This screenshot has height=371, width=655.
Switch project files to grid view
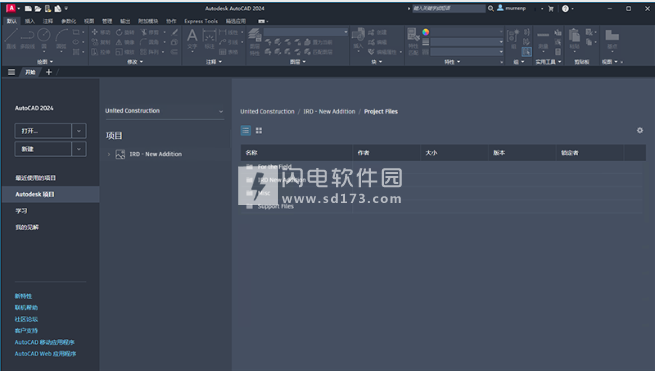259,131
